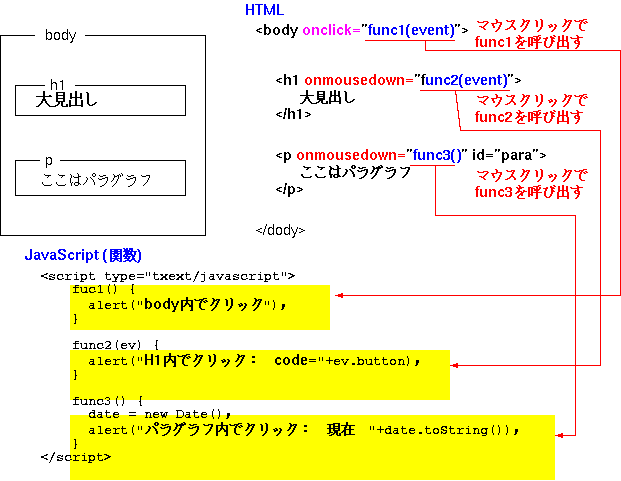Click the "date = new Date();" line
Viewport: 621px width, 481px height.
pos(160,414)
